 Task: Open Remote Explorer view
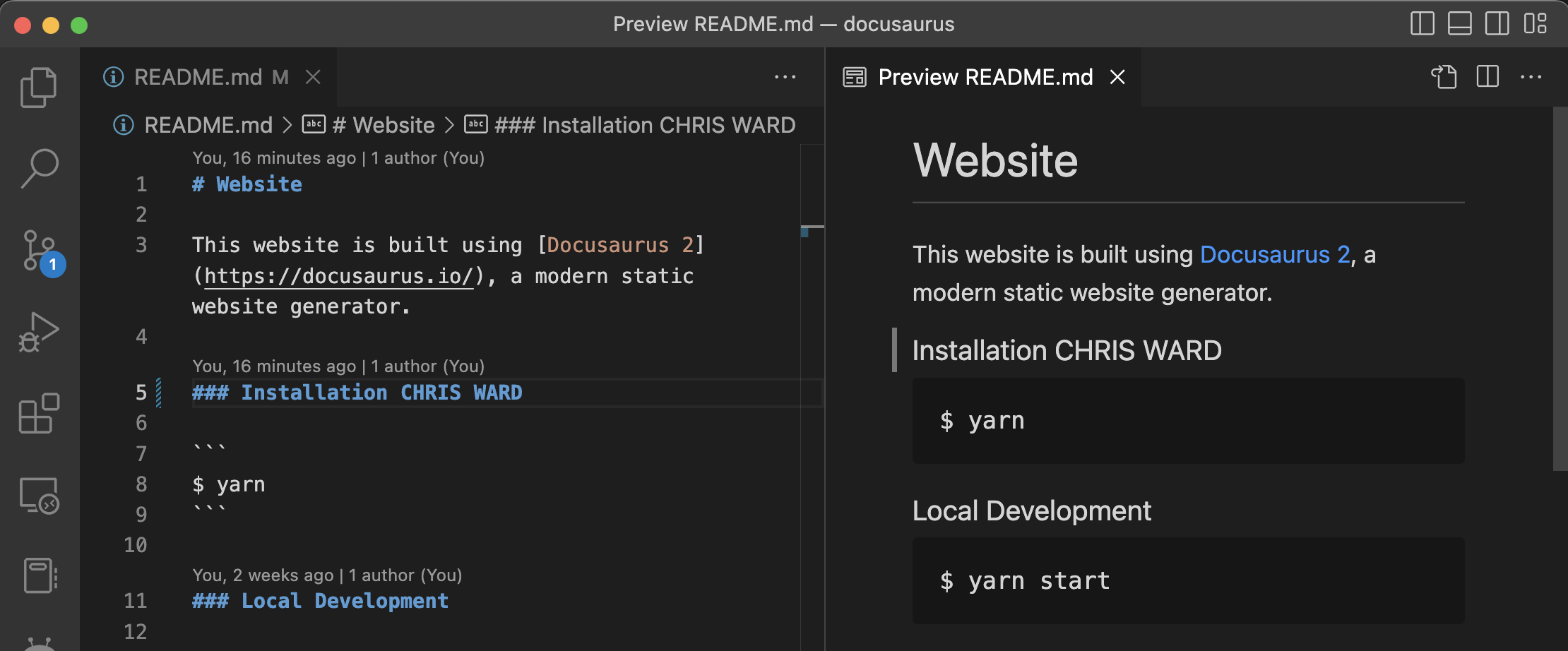tap(39, 496)
